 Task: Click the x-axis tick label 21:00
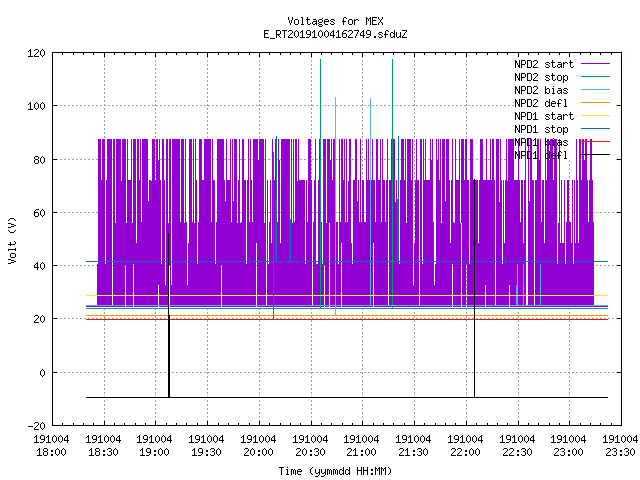[361, 452]
